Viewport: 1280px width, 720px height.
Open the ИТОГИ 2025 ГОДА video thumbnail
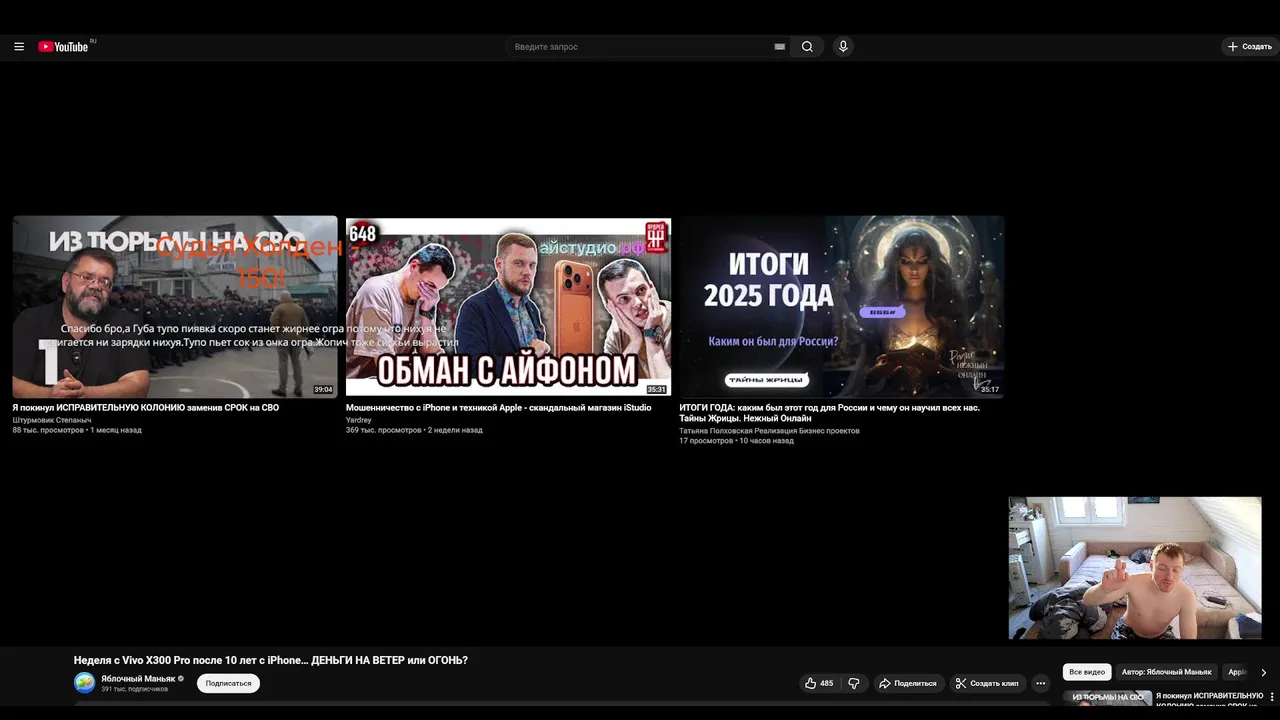point(841,307)
